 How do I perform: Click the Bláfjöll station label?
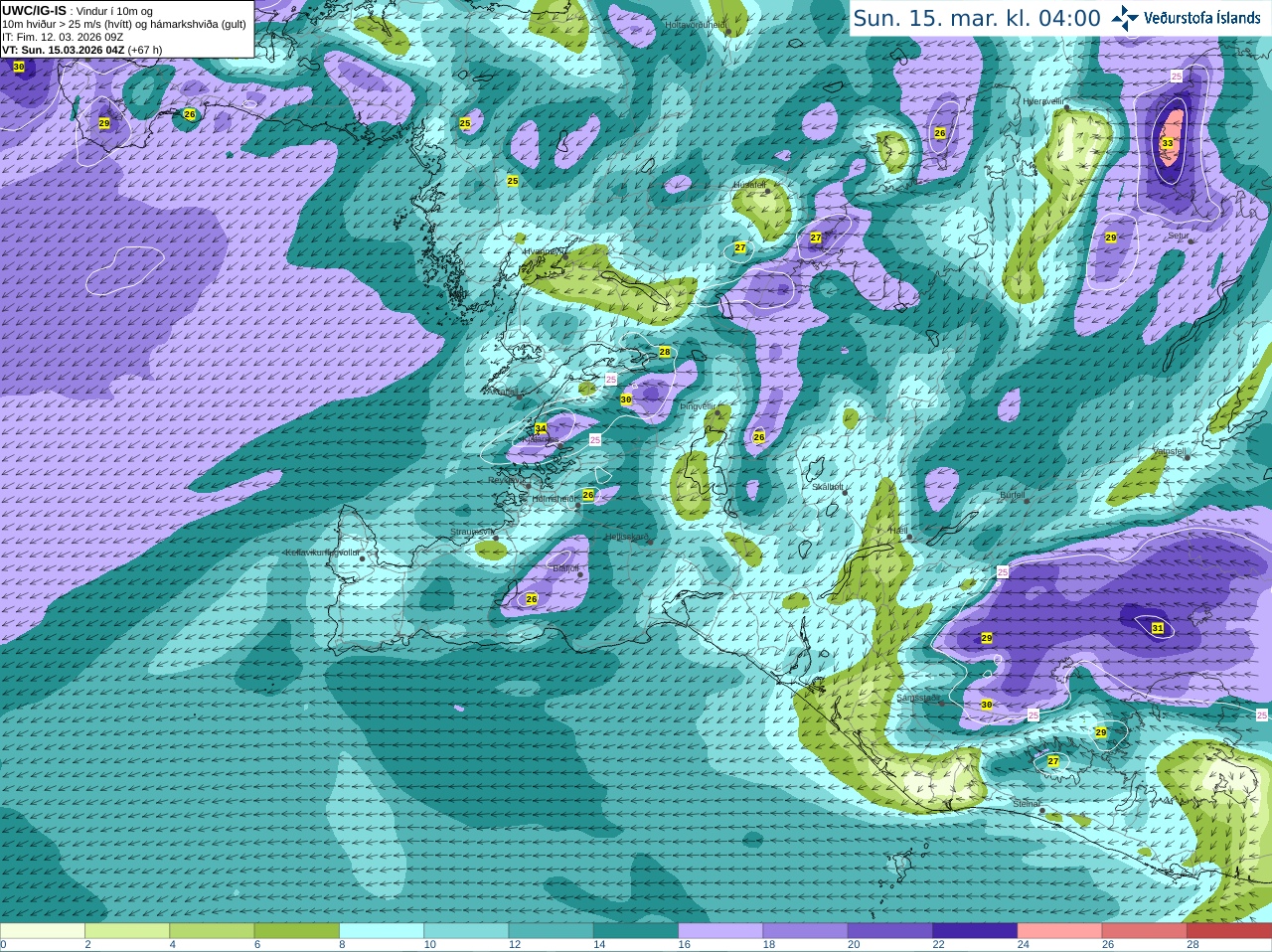click(565, 568)
